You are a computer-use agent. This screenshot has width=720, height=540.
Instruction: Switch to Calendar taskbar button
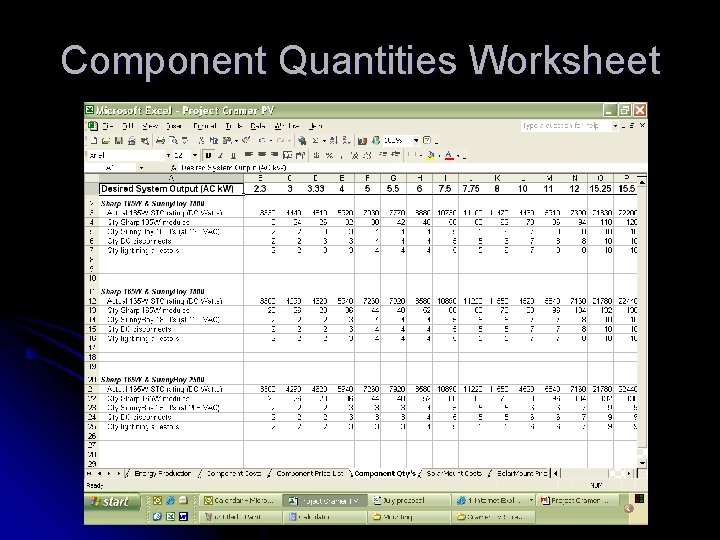tap(239, 501)
